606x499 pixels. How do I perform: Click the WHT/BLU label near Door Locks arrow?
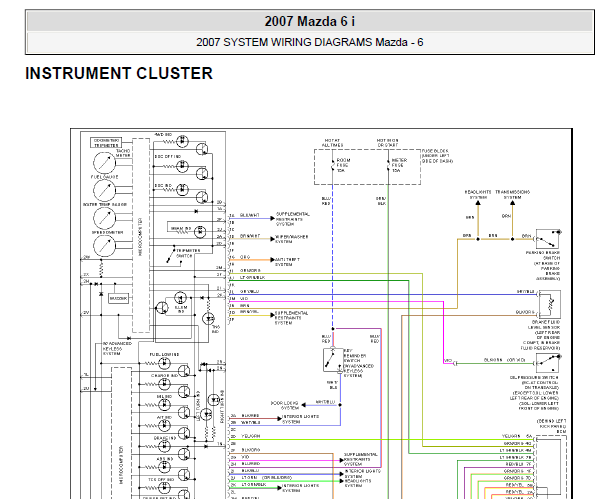tap(325, 402)
